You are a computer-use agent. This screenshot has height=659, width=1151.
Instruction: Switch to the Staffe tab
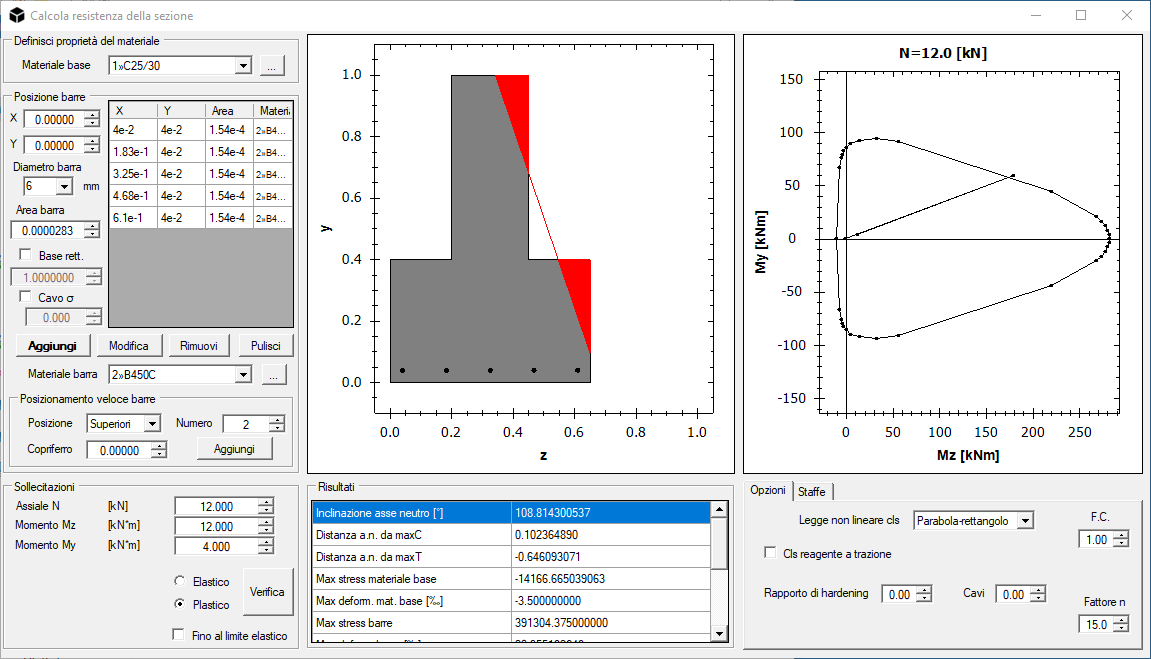812,492
